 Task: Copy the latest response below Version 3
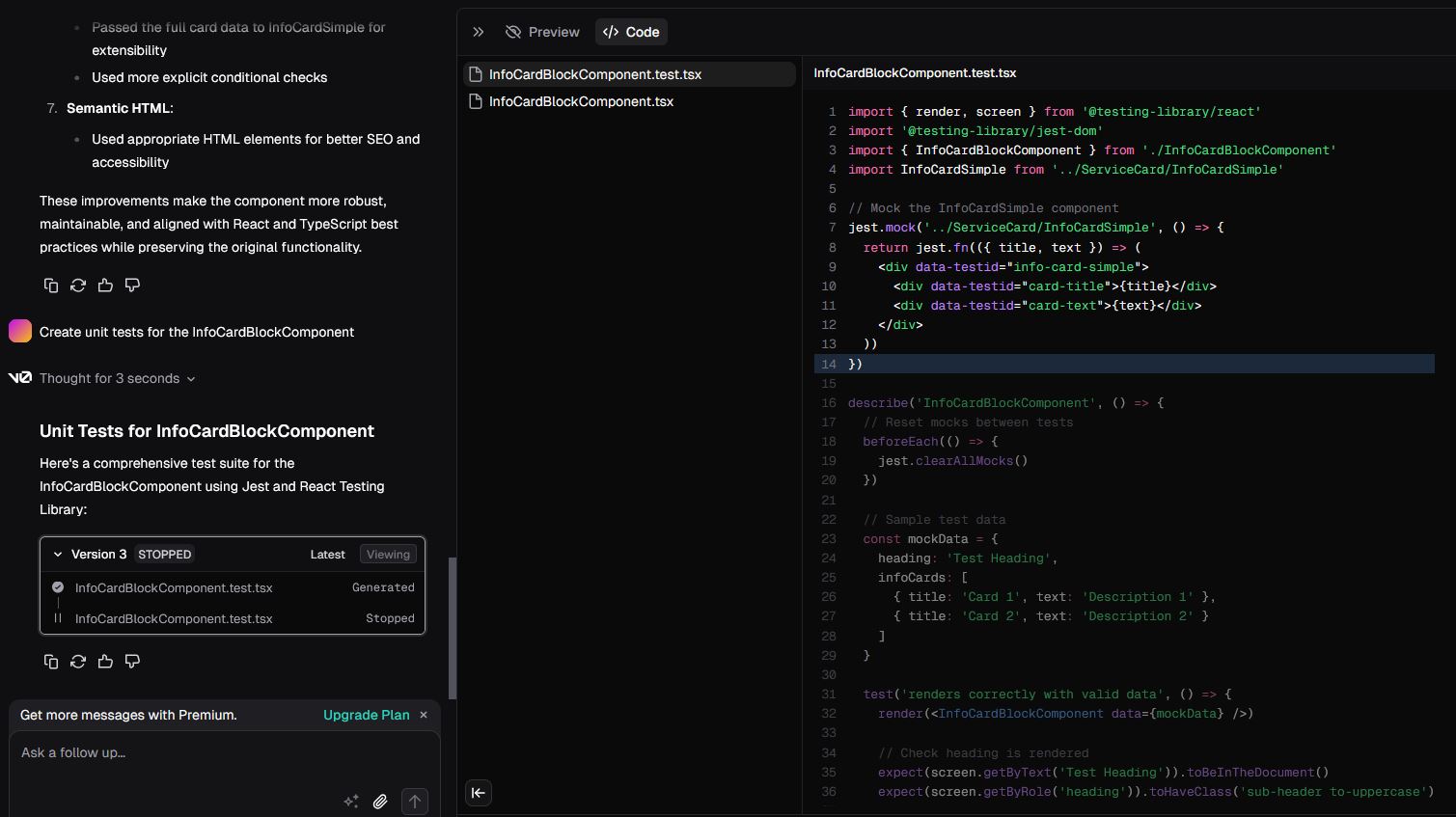[51, 662]
